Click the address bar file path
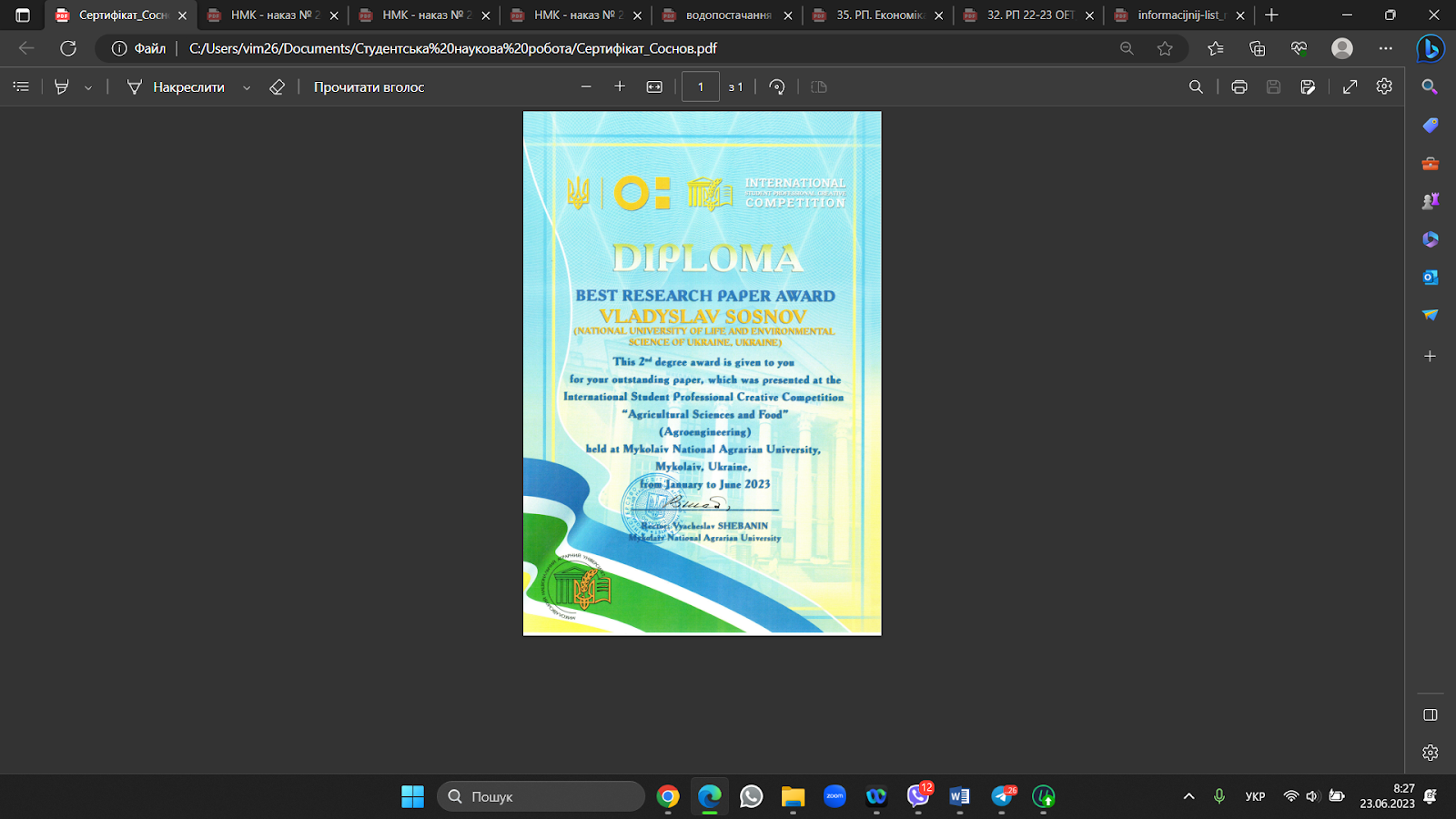This screenshot has width=1456, height=819. 452,48
